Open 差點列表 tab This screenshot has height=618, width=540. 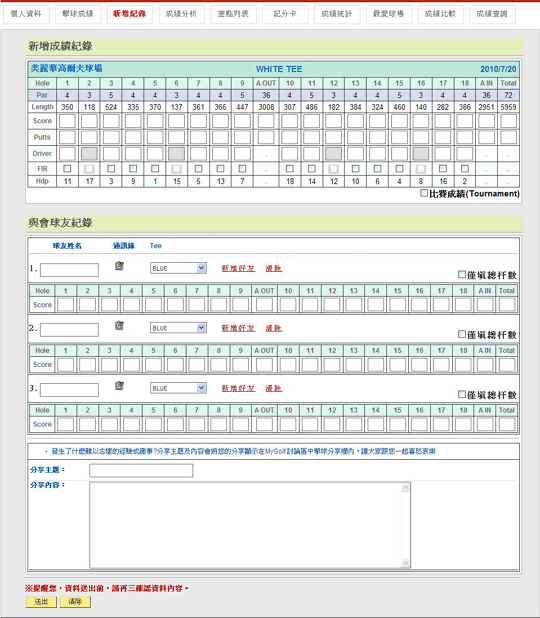click(x=233, y=14)
